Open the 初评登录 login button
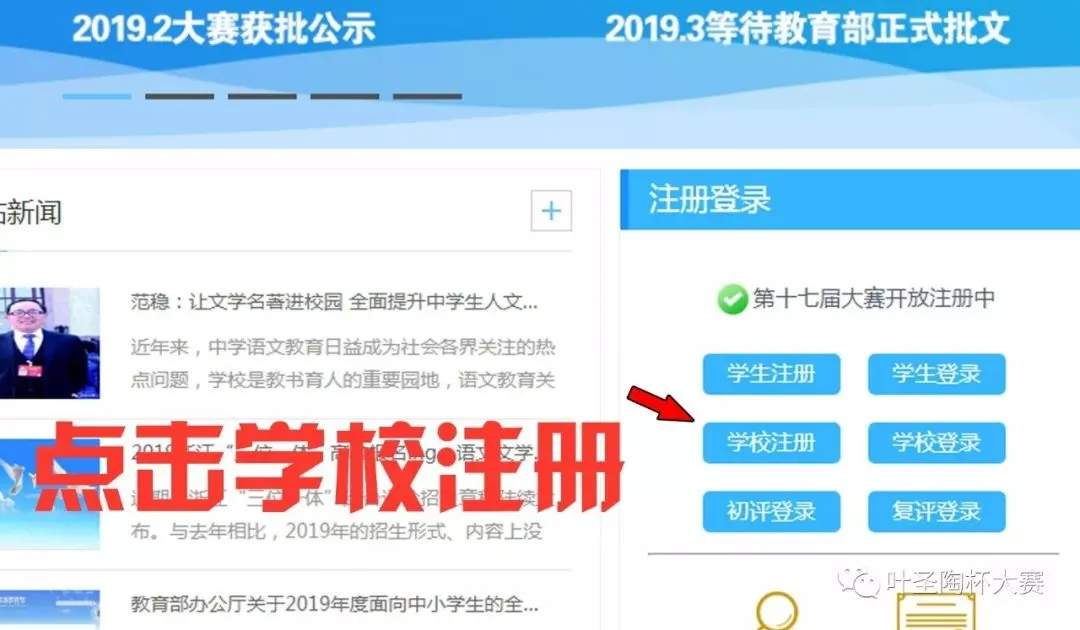The image size is (1080, 630). click(x=771, y=512)
